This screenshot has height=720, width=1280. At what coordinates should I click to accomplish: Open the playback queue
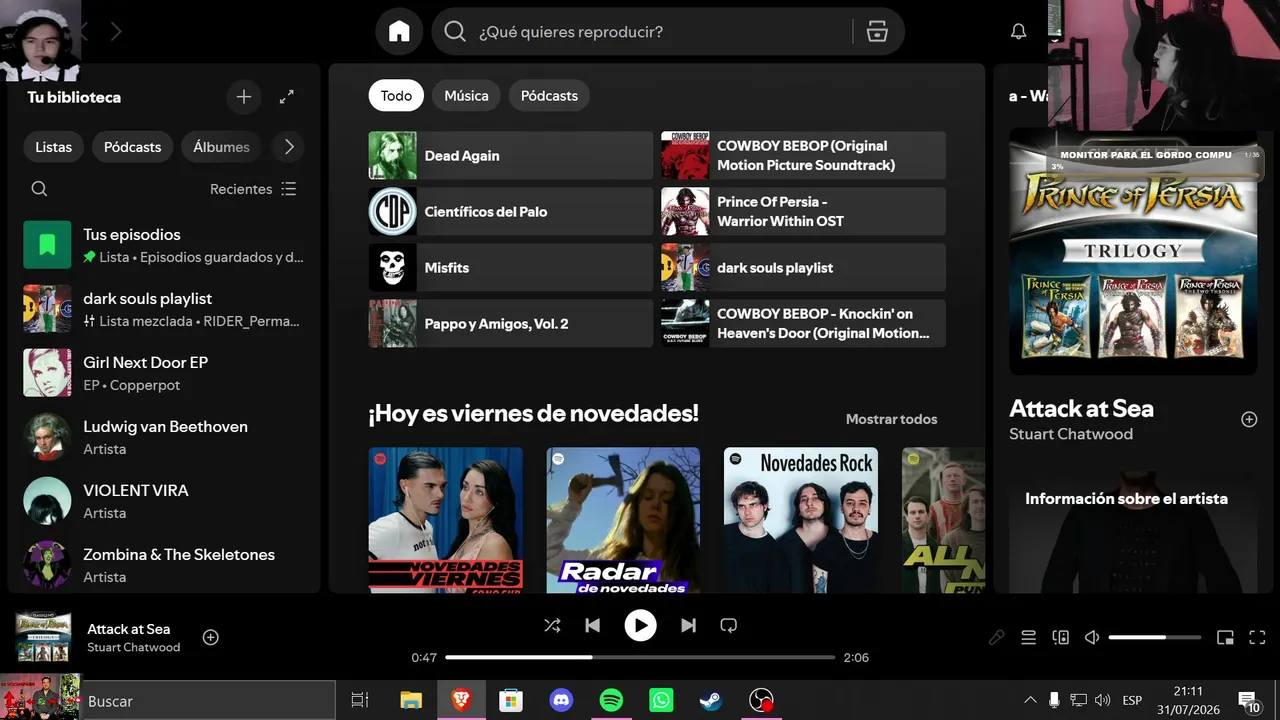click(x=1028, y=638)
